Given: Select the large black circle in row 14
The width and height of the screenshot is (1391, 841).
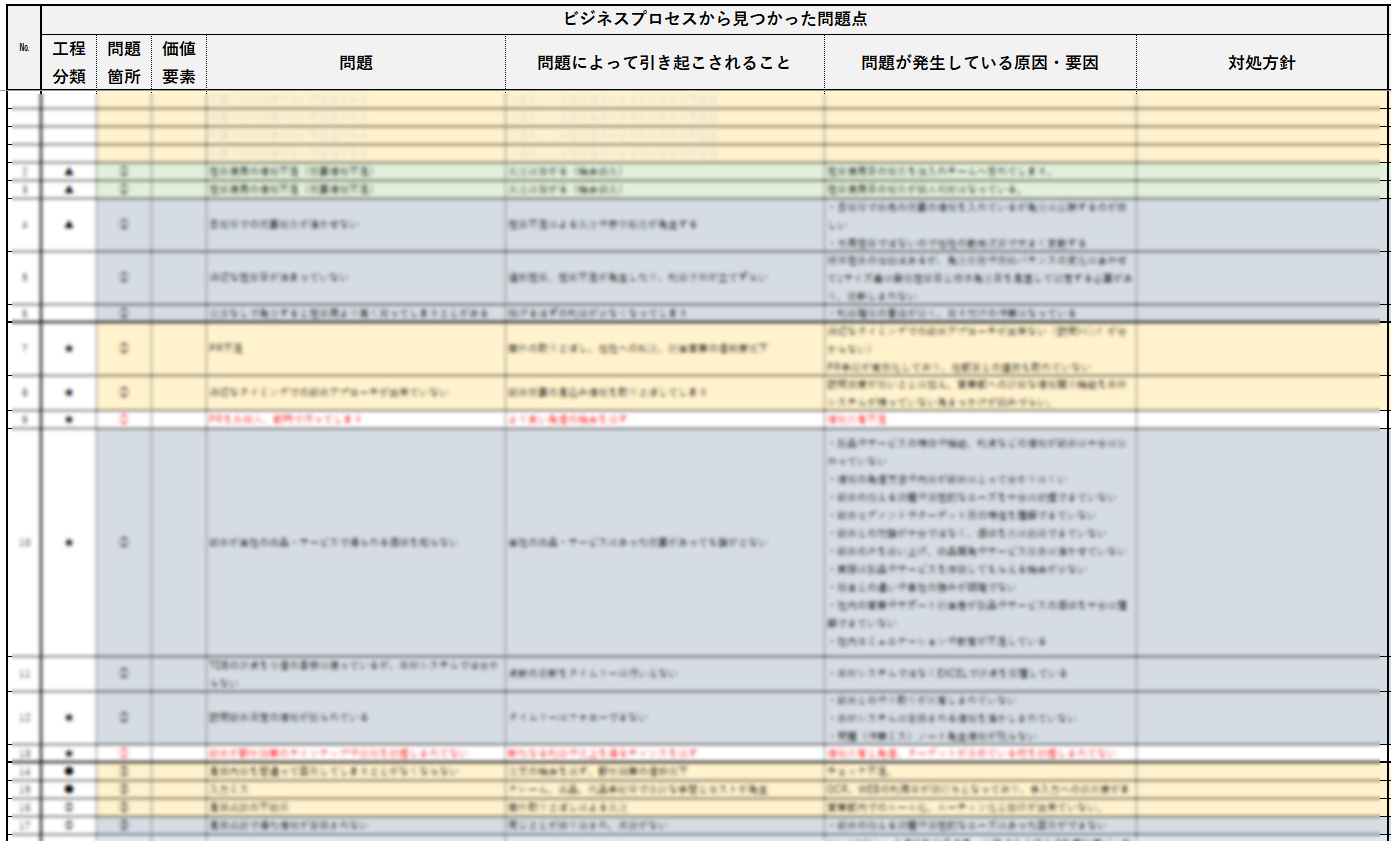Looking at the screenshot, I should [69, 772].
